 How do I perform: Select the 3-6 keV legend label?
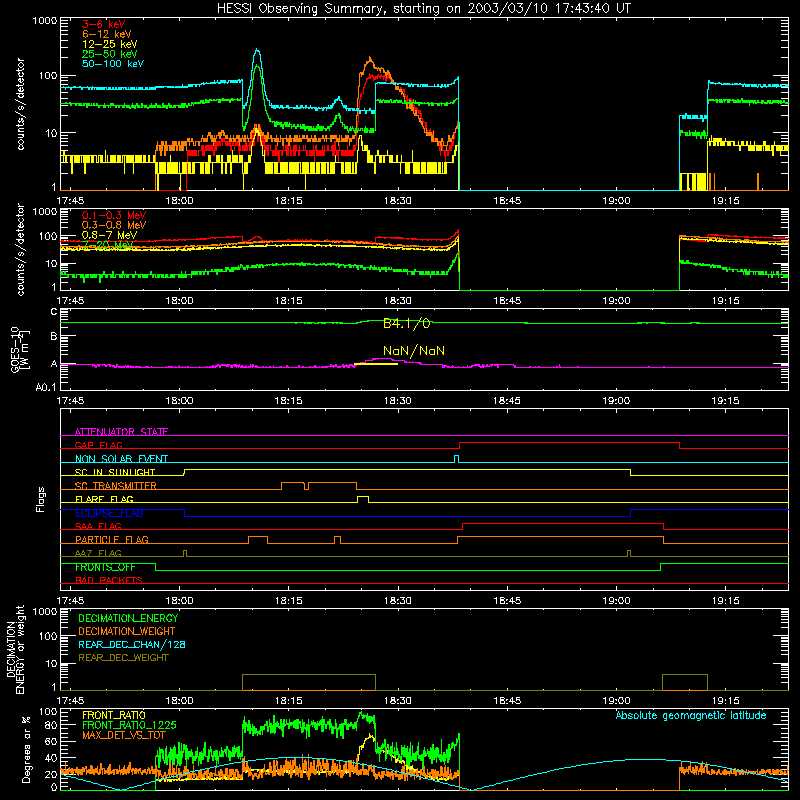(104, 24)
